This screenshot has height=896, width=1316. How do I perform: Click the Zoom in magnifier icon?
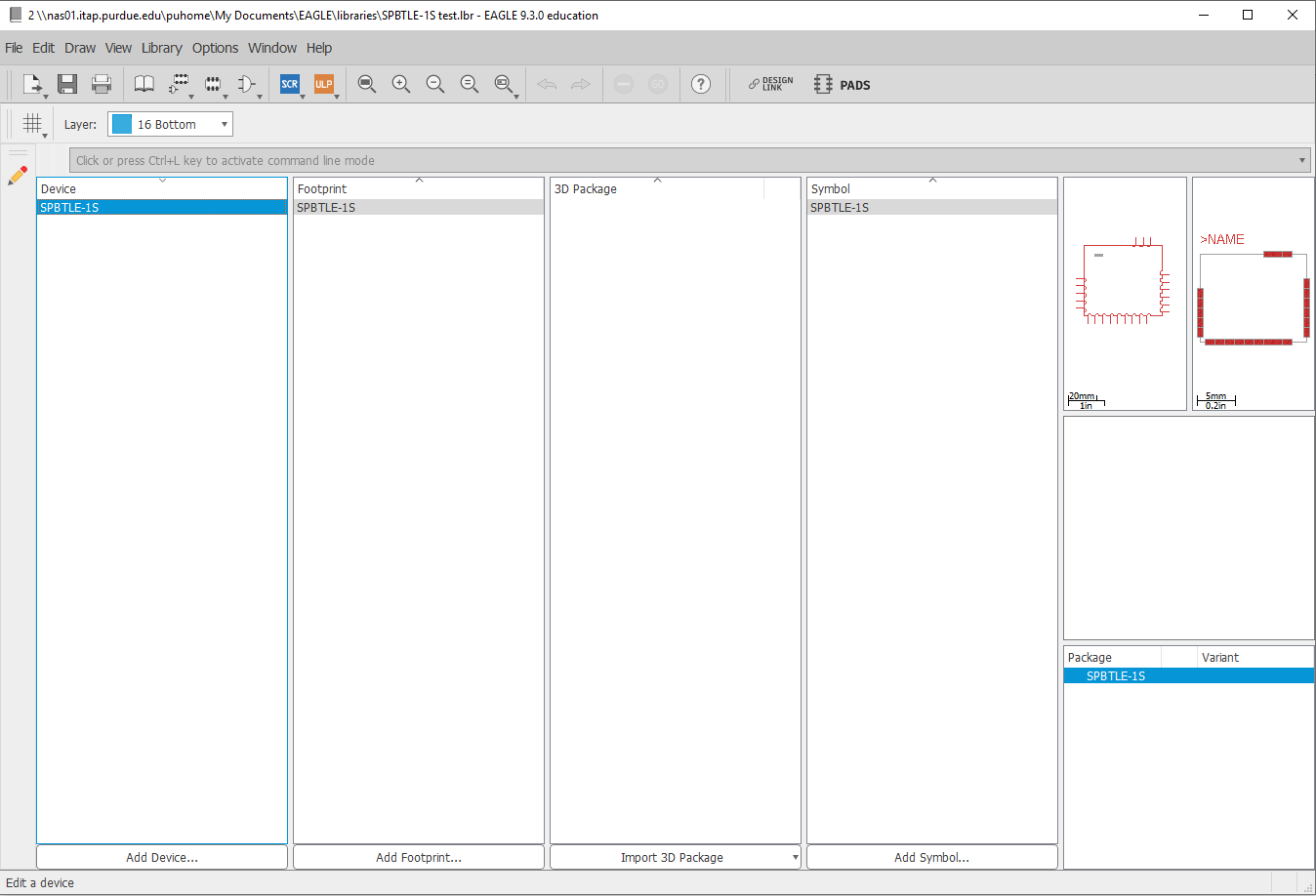401,84
